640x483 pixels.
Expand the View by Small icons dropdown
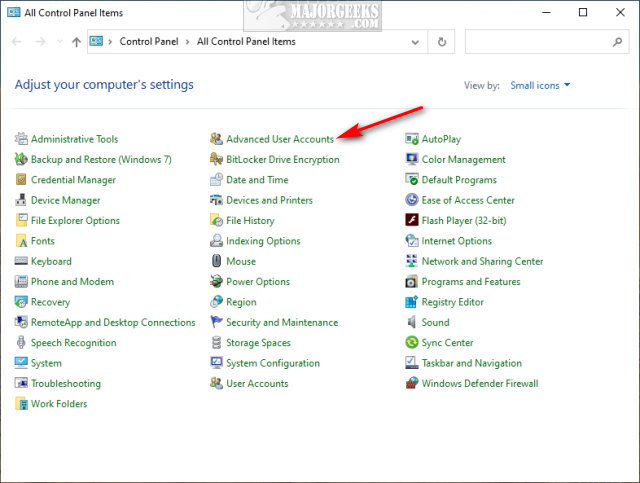(540, 86)
